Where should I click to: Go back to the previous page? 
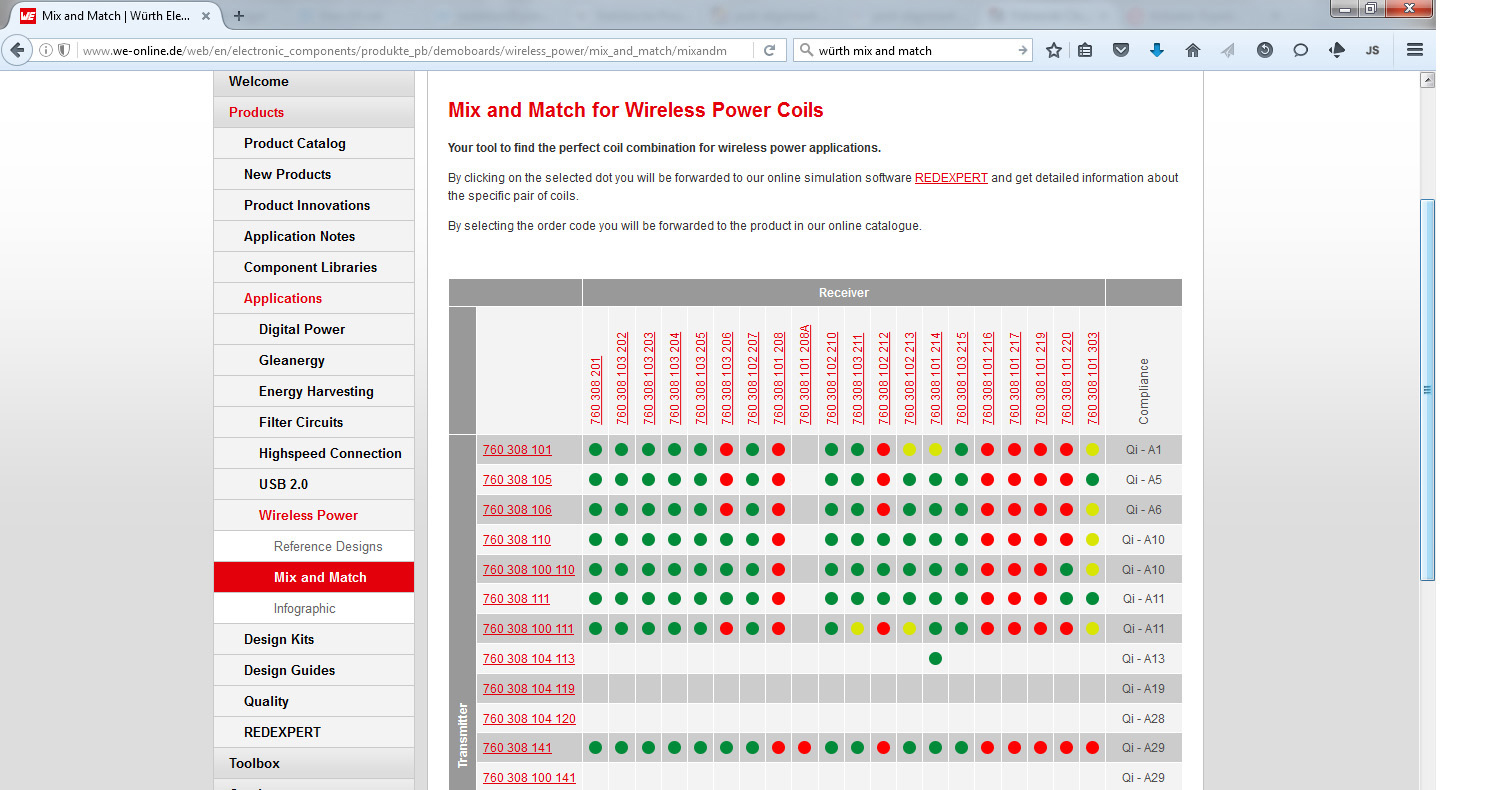click(17, 50)
